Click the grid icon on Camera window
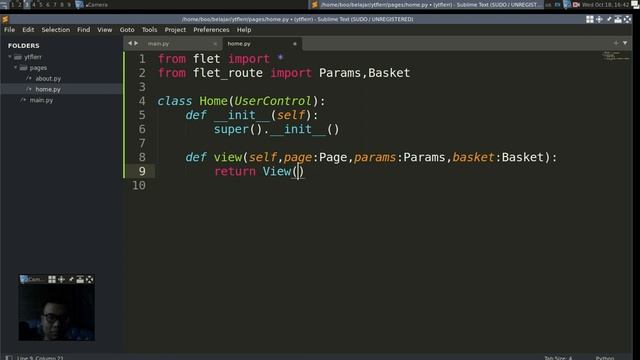 [52, 279]
